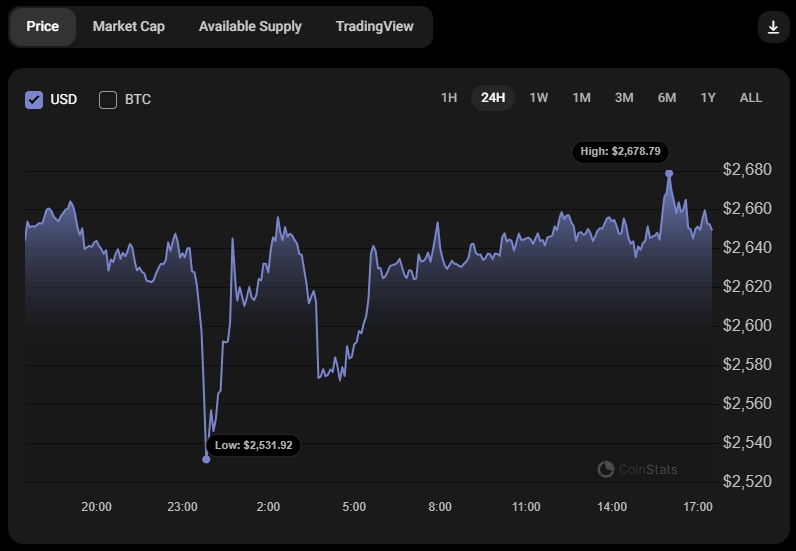Switch to the Market Cap tab
Viewport: 796px width, 551px height.
click(x=129, y=27)
